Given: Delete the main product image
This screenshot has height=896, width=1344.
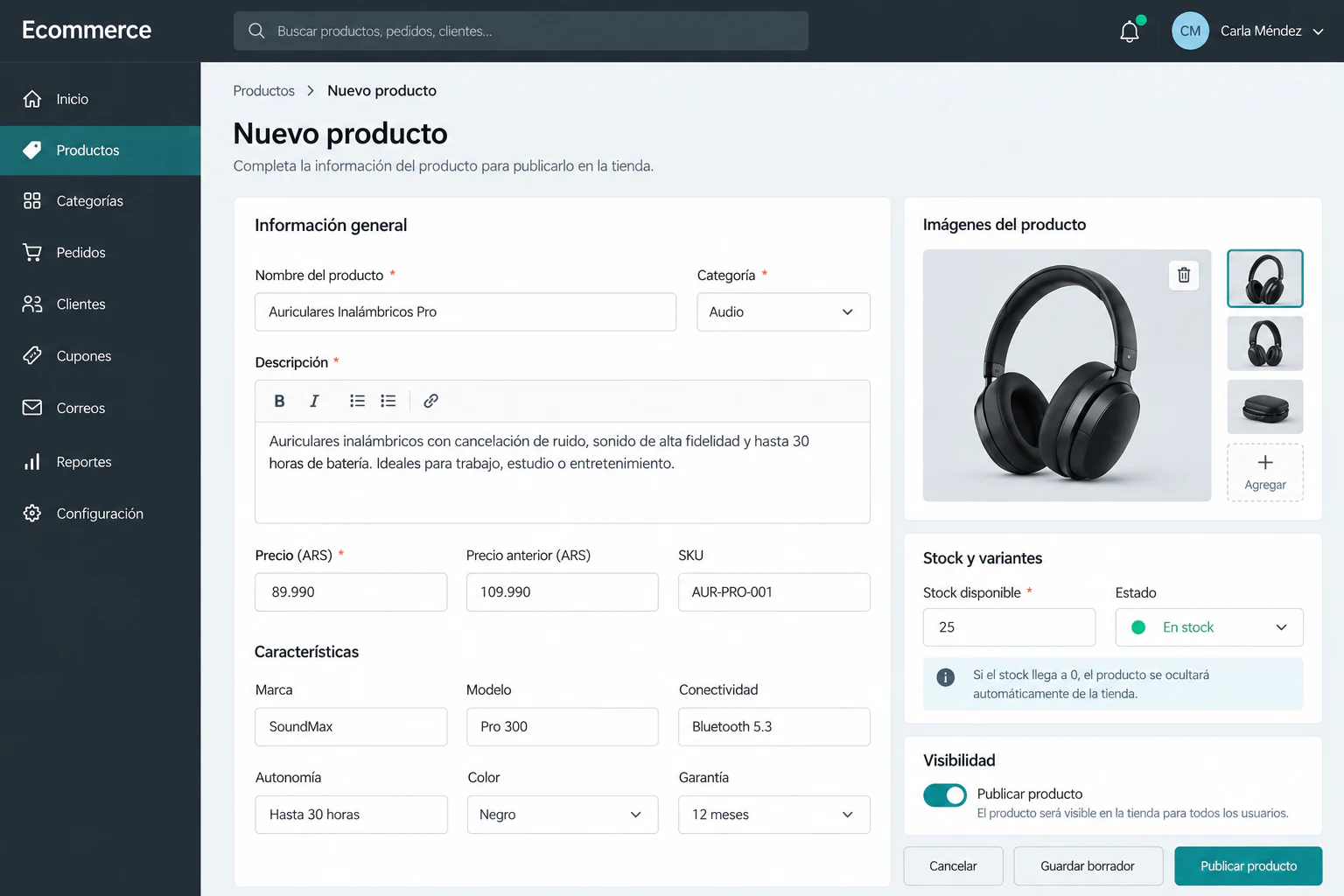Looking at the screenshot, I should click(x=1184, y=275).
